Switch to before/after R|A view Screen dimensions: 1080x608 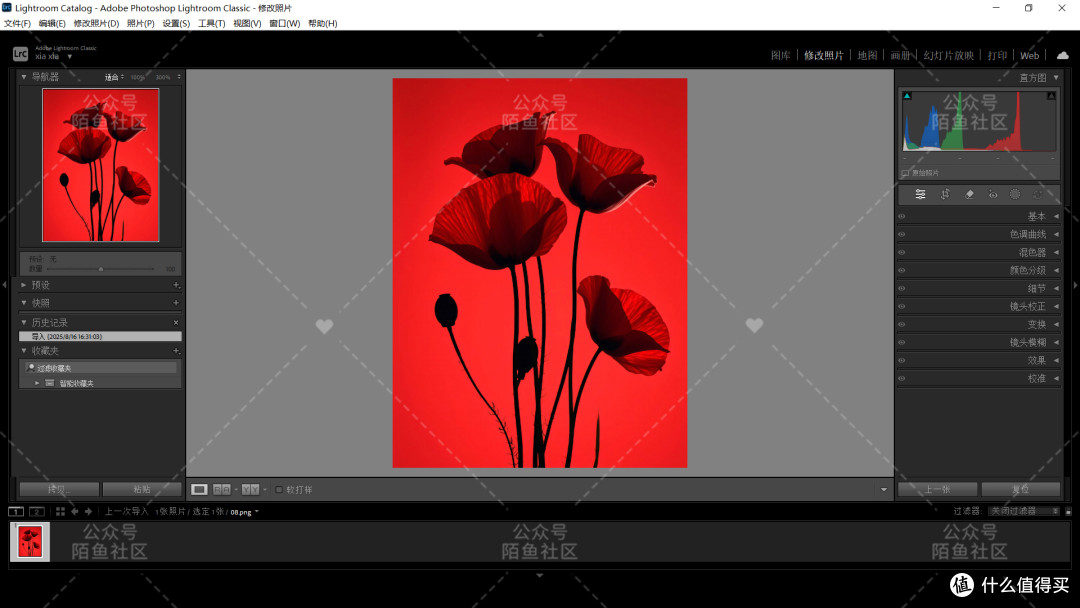tap(222, 490)
